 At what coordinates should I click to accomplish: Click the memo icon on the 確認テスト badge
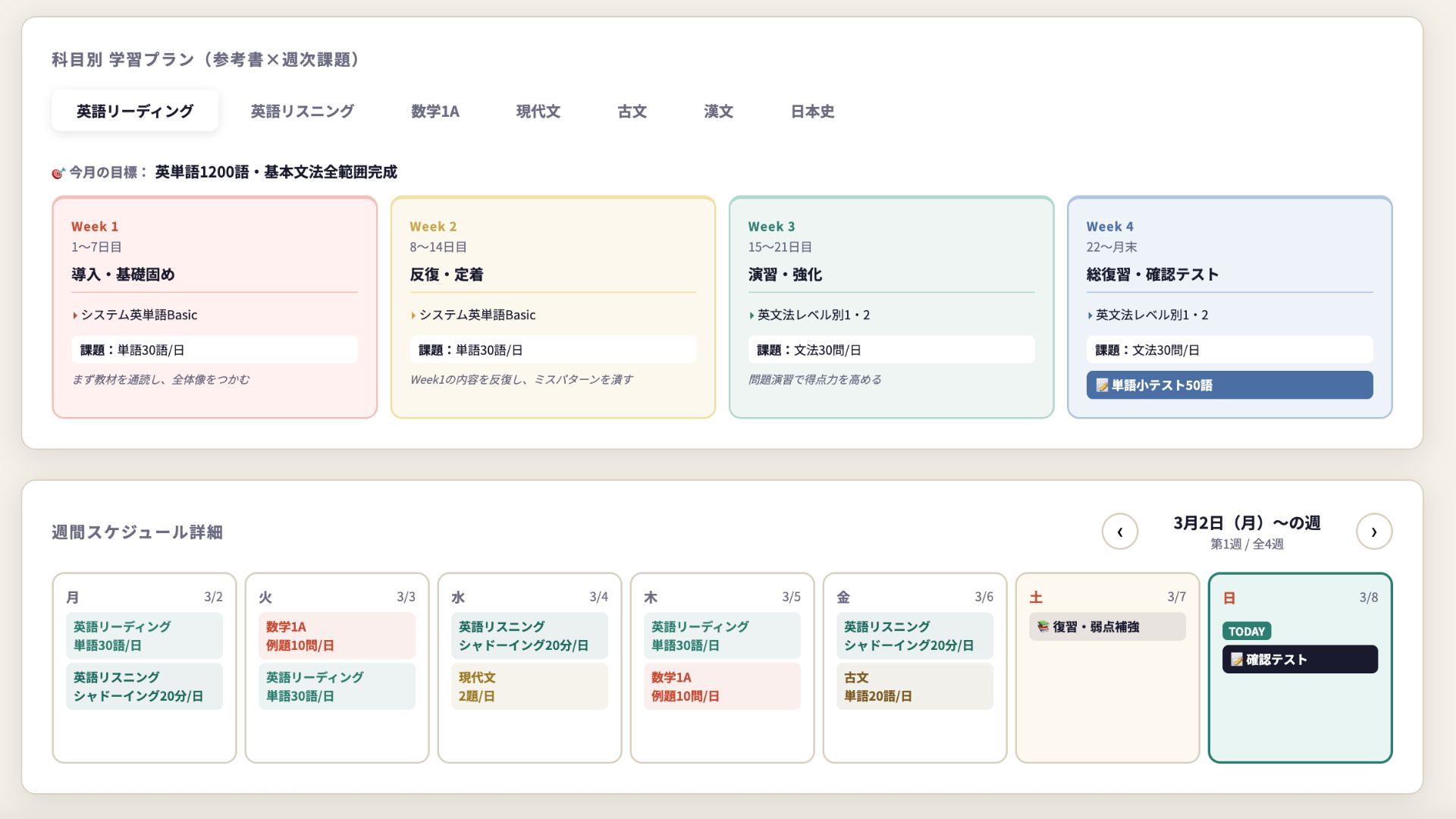click(1238, 659)
